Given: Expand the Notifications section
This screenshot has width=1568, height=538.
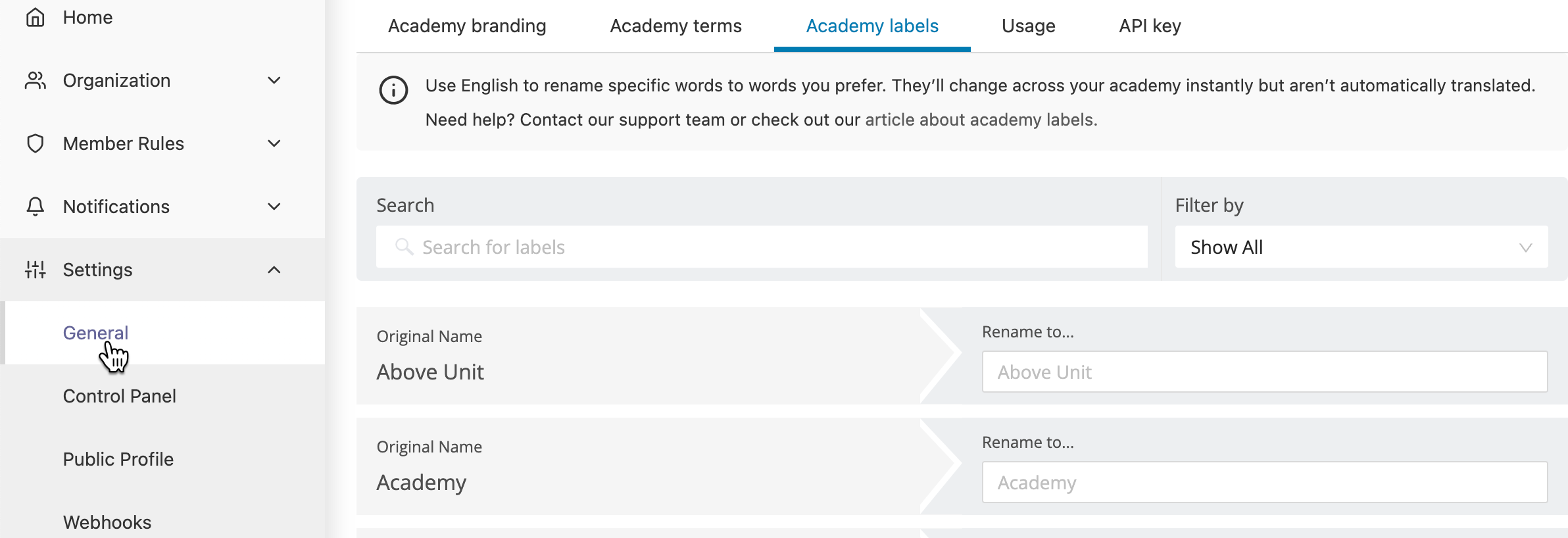Looking at the screenshot, I should coord(275,207).
